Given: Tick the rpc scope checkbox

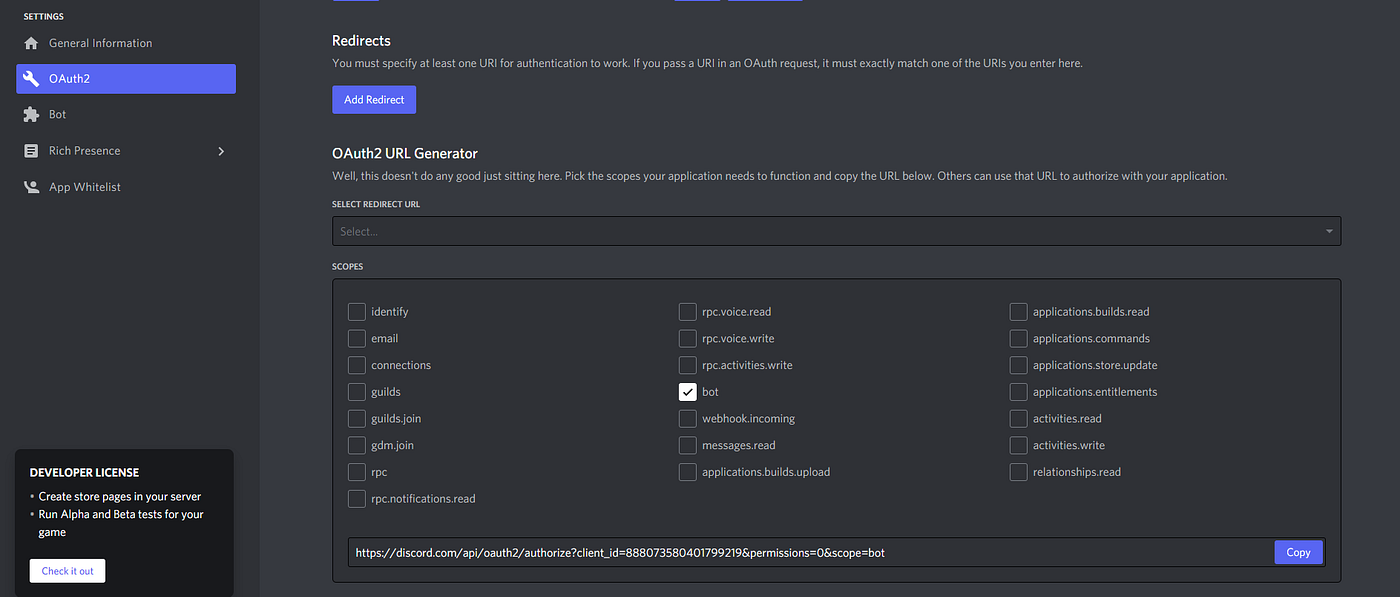Looking at the screenshot, I should coord(357,472).
